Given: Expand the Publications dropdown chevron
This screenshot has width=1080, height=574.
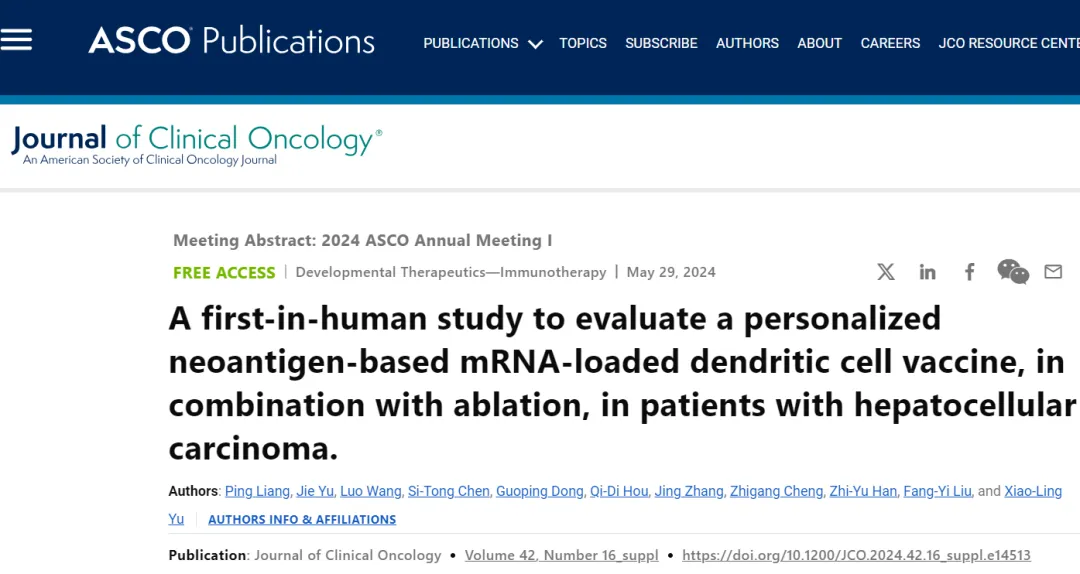Looking at the screenshot, I should click(535, 44).
